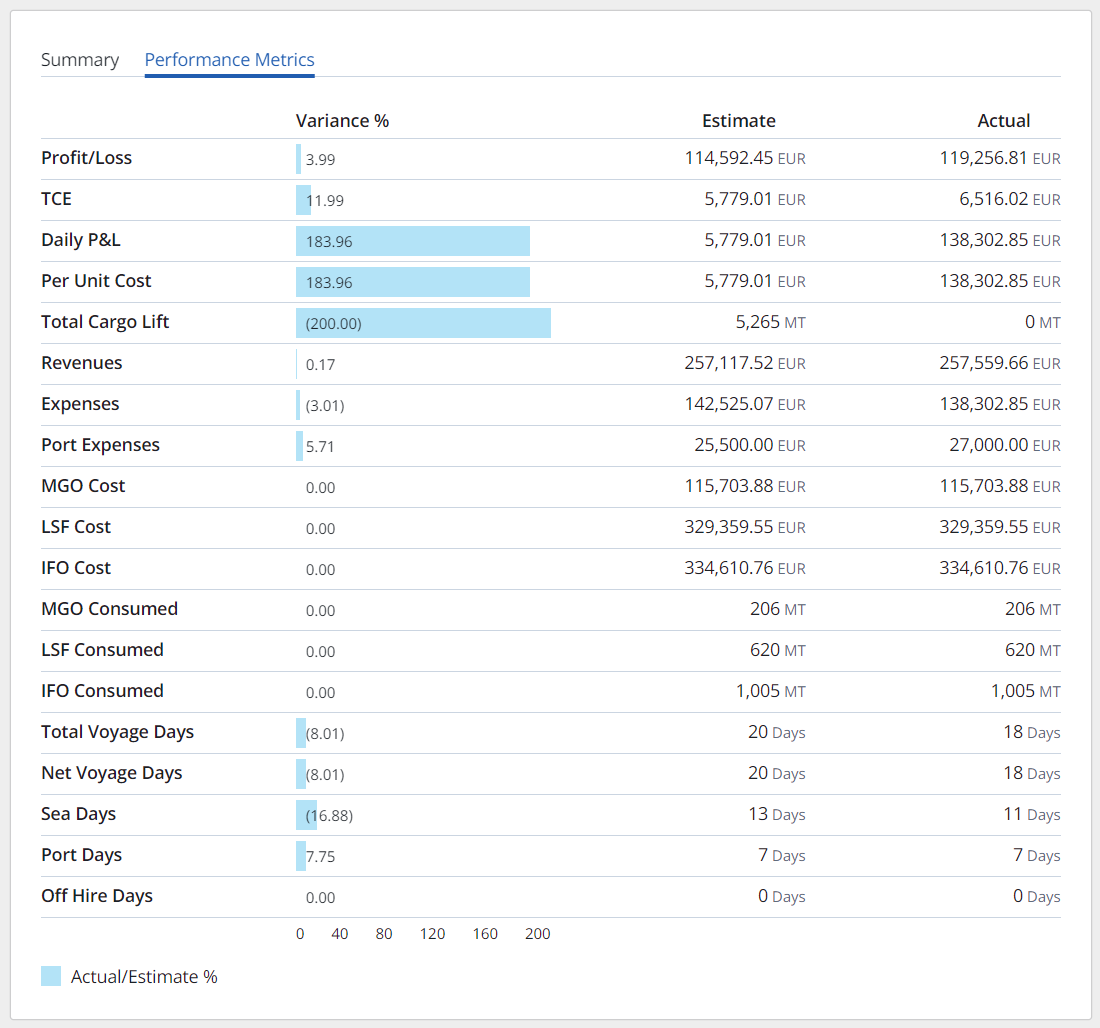Click the Variance % column header
Viewport: 1100px width, 1028px height.
343,120
